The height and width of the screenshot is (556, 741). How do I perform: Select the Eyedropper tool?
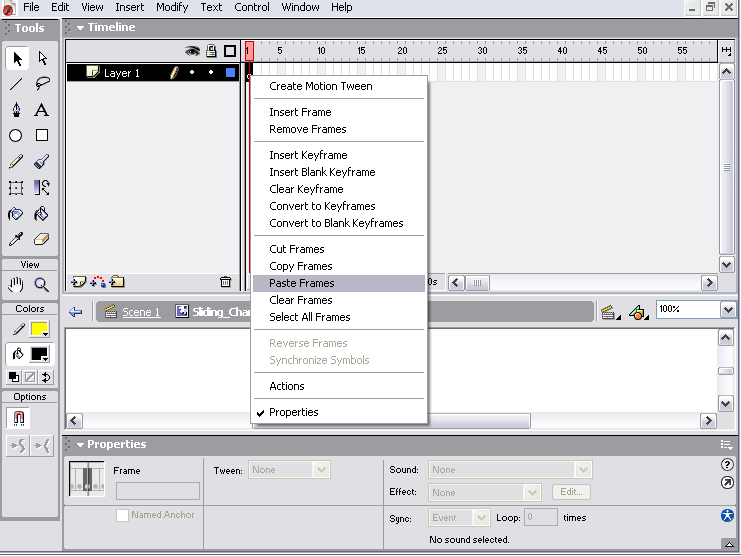(x=16, y=240)
